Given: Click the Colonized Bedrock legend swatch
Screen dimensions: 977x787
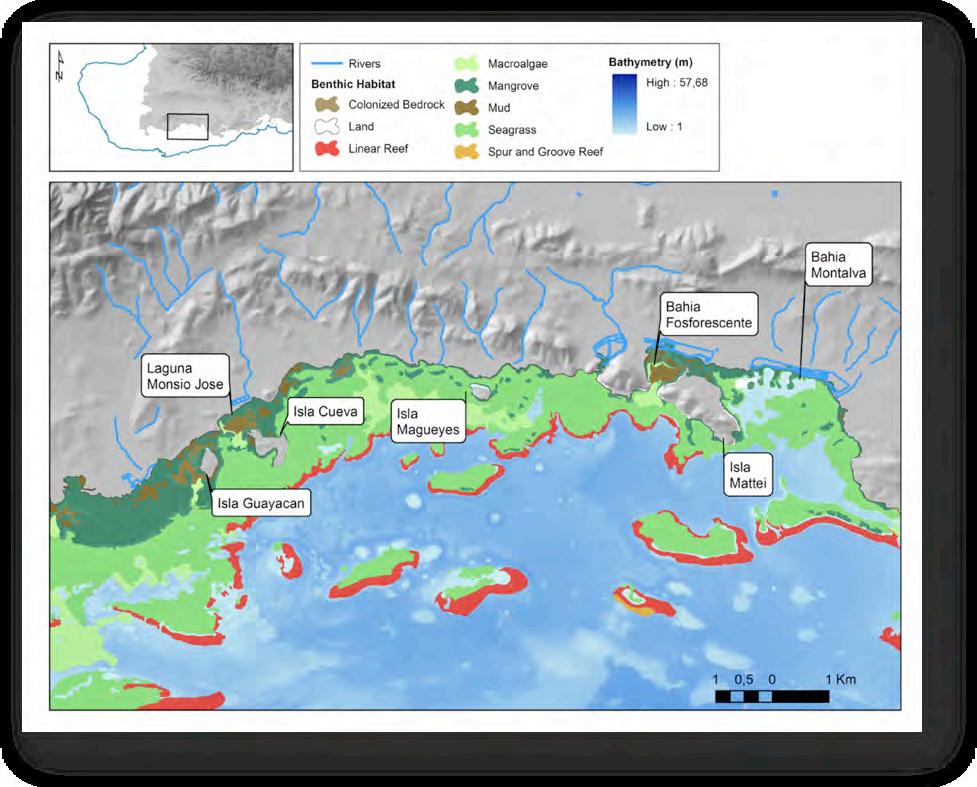Looking at the screenshot, I should tap(326, 104).
